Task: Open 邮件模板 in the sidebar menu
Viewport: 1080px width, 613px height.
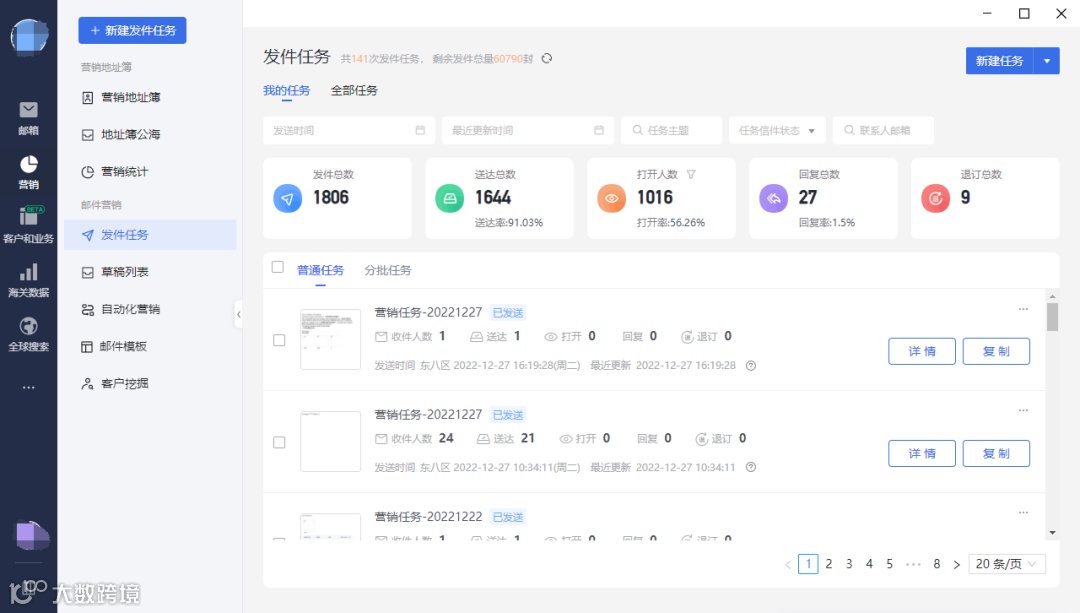Action: pyautogui.click(x=150, y=346)
